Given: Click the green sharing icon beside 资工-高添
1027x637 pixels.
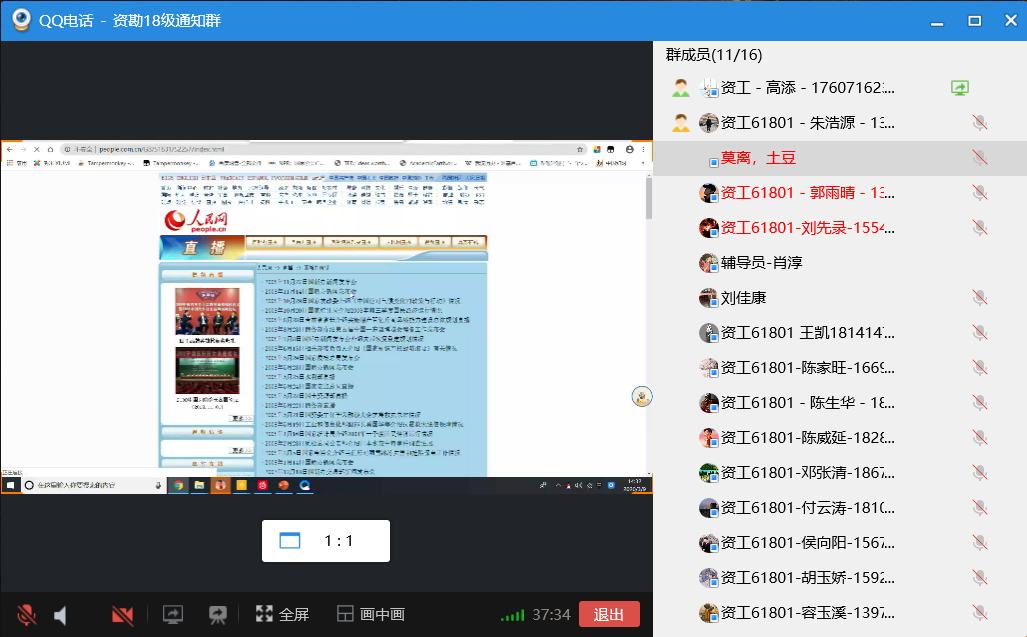Looking at the screenshot, I should tap(959, 87).
